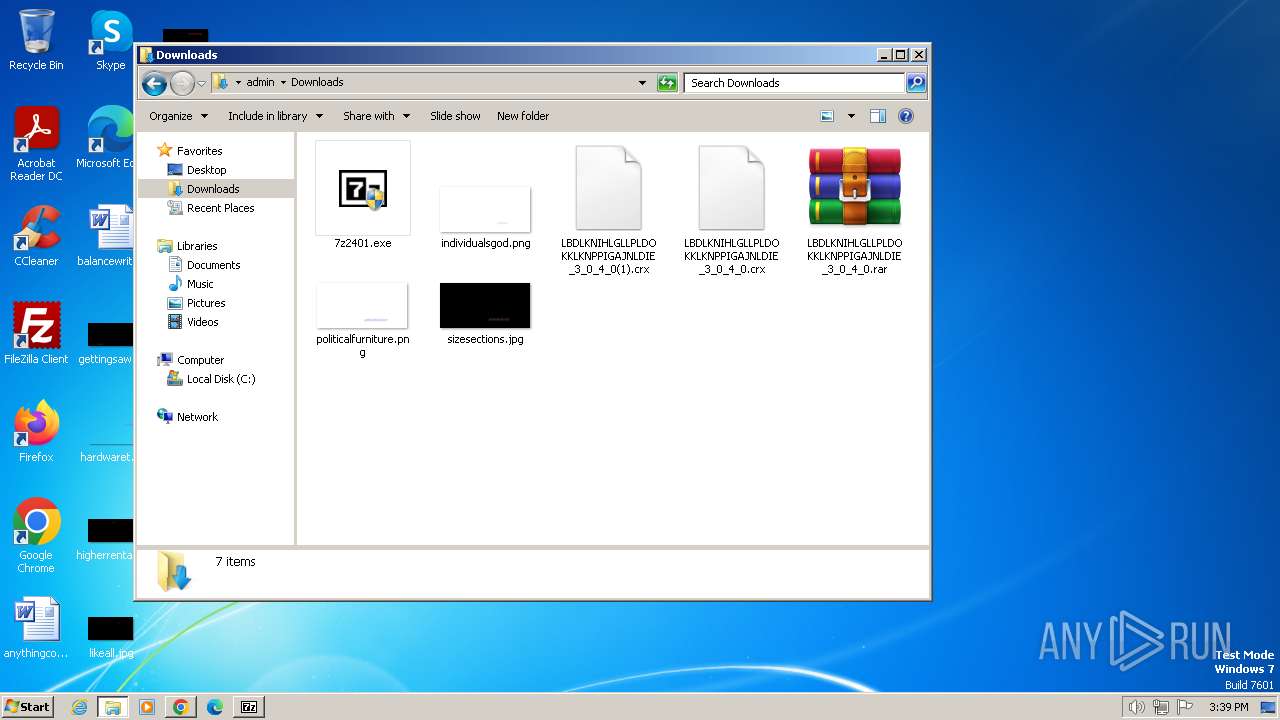Click the search magnifier icon
The height and width of the screenshot is (720, 1280).
(915, 83)
